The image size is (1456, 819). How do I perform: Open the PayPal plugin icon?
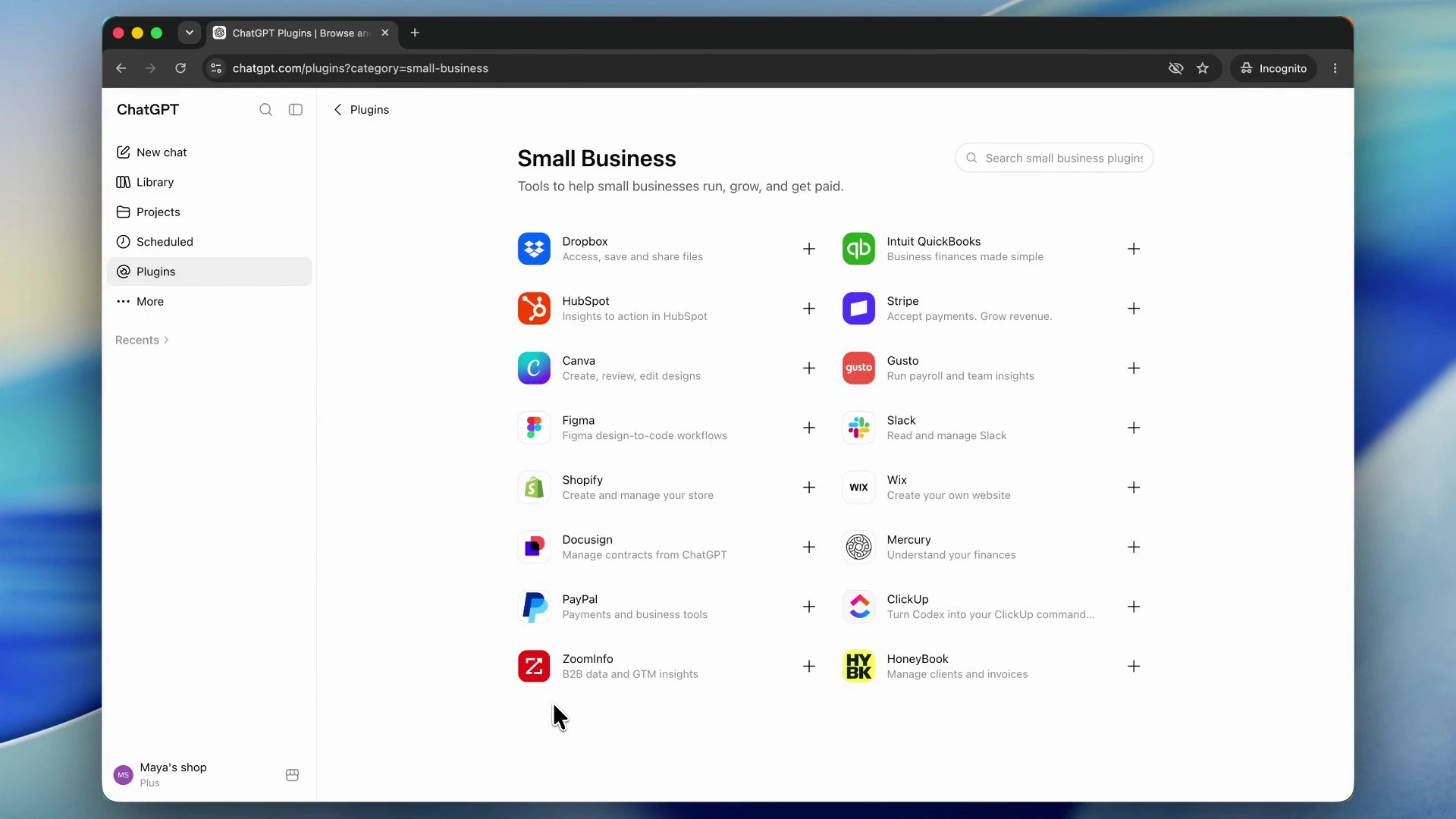[x=534, y=607]
